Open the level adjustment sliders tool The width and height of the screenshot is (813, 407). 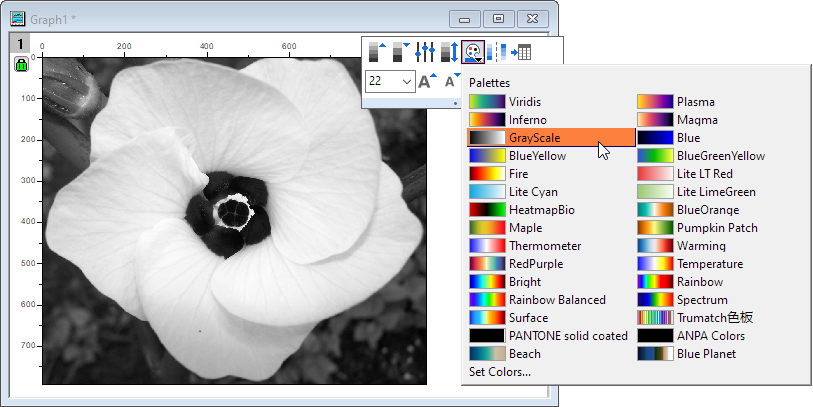click(426, 52)
